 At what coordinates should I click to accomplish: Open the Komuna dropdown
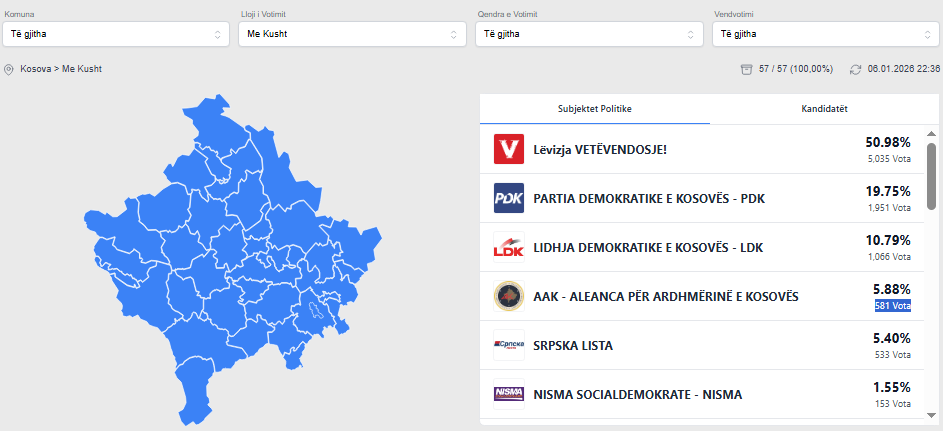coord(116,34)
